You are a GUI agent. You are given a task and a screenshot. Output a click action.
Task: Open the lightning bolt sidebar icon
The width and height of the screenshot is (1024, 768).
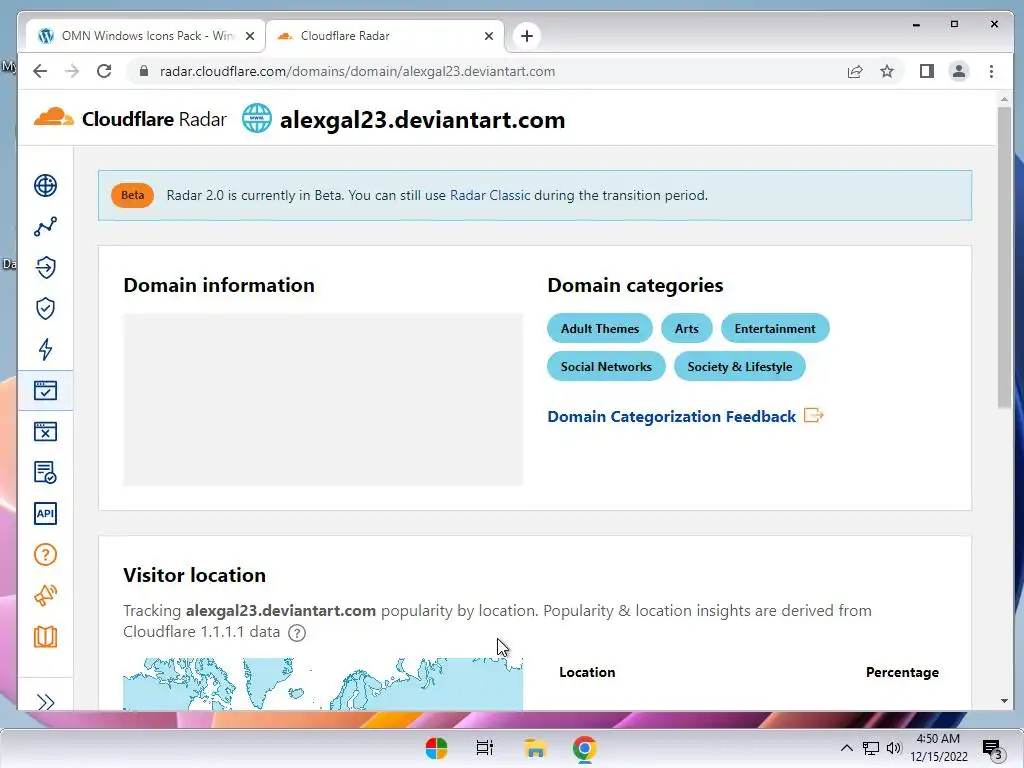(x=45, y=349)
